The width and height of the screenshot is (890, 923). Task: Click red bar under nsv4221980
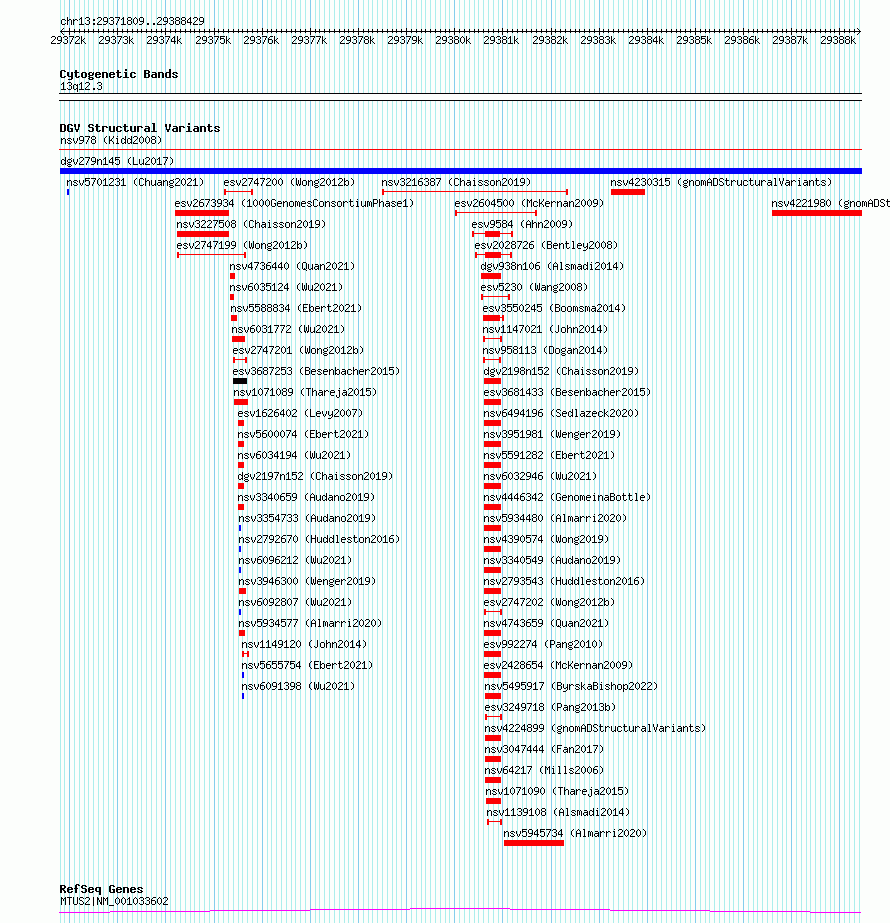(817, 213)
